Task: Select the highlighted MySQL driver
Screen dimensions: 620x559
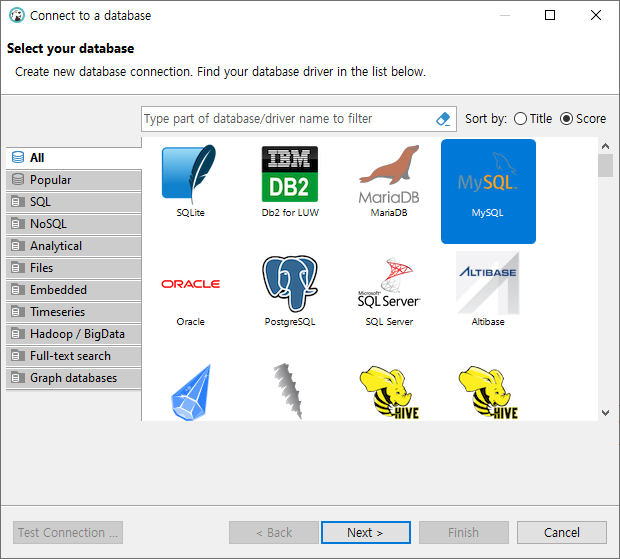Action: [x=488, y=191]
